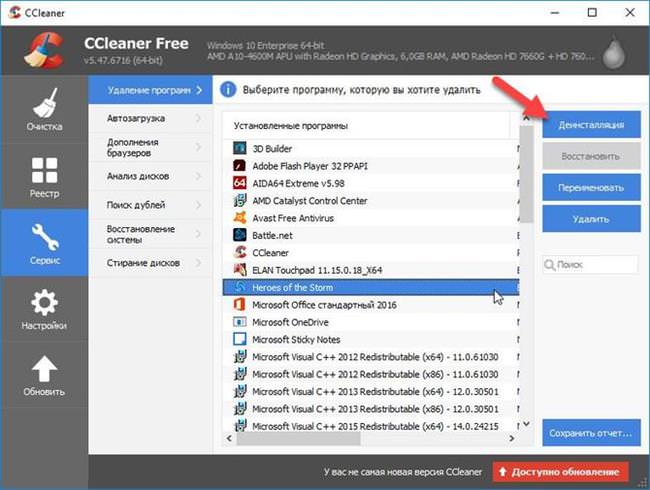This screenshot has width=650, height=490.
Task: Click the Переименовать button
Action: (592, 188)
